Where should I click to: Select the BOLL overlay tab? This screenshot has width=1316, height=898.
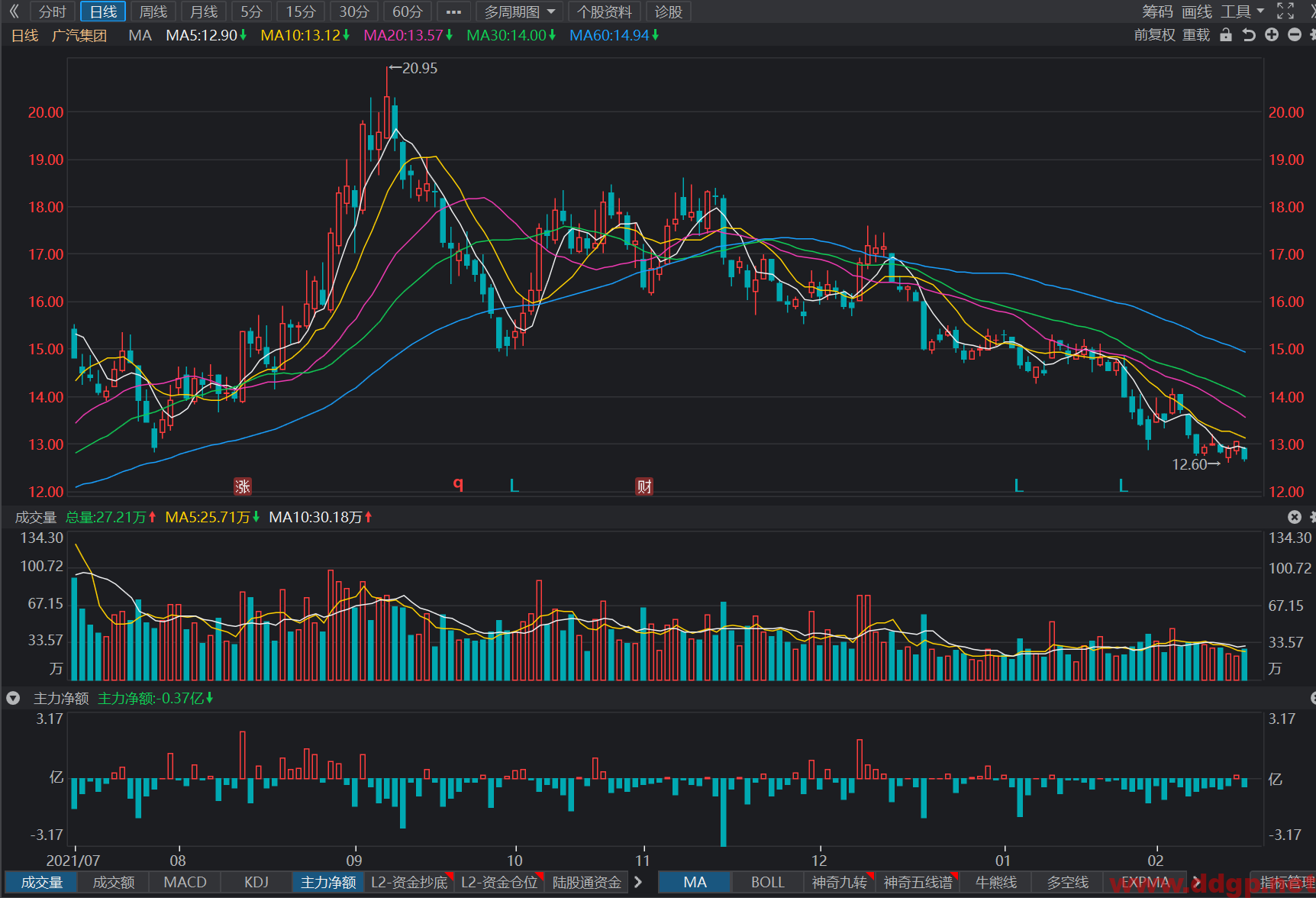[767, 882]
